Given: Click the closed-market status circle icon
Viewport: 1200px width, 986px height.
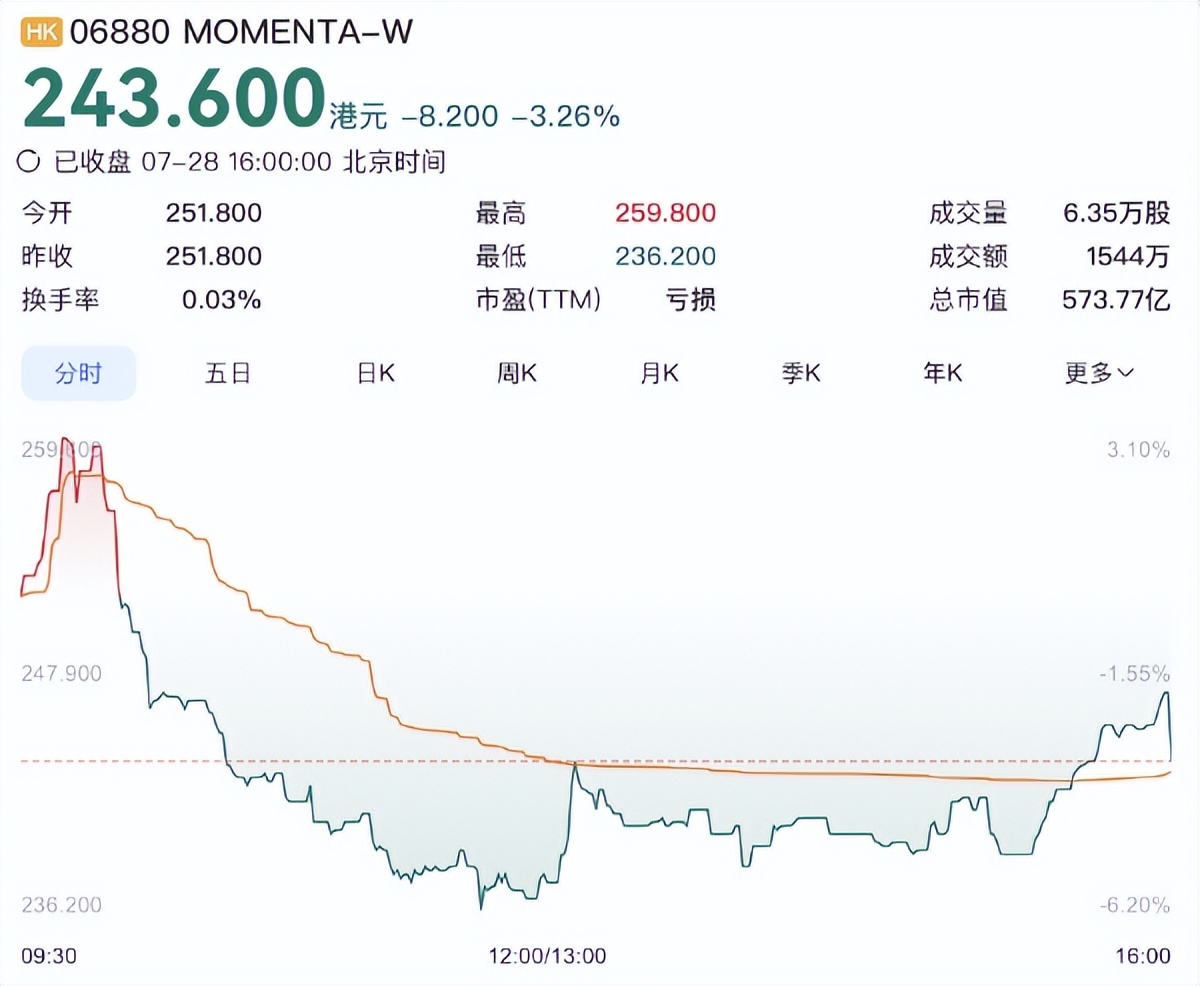Looking at the screenshot, I should (x=31, y=161).
